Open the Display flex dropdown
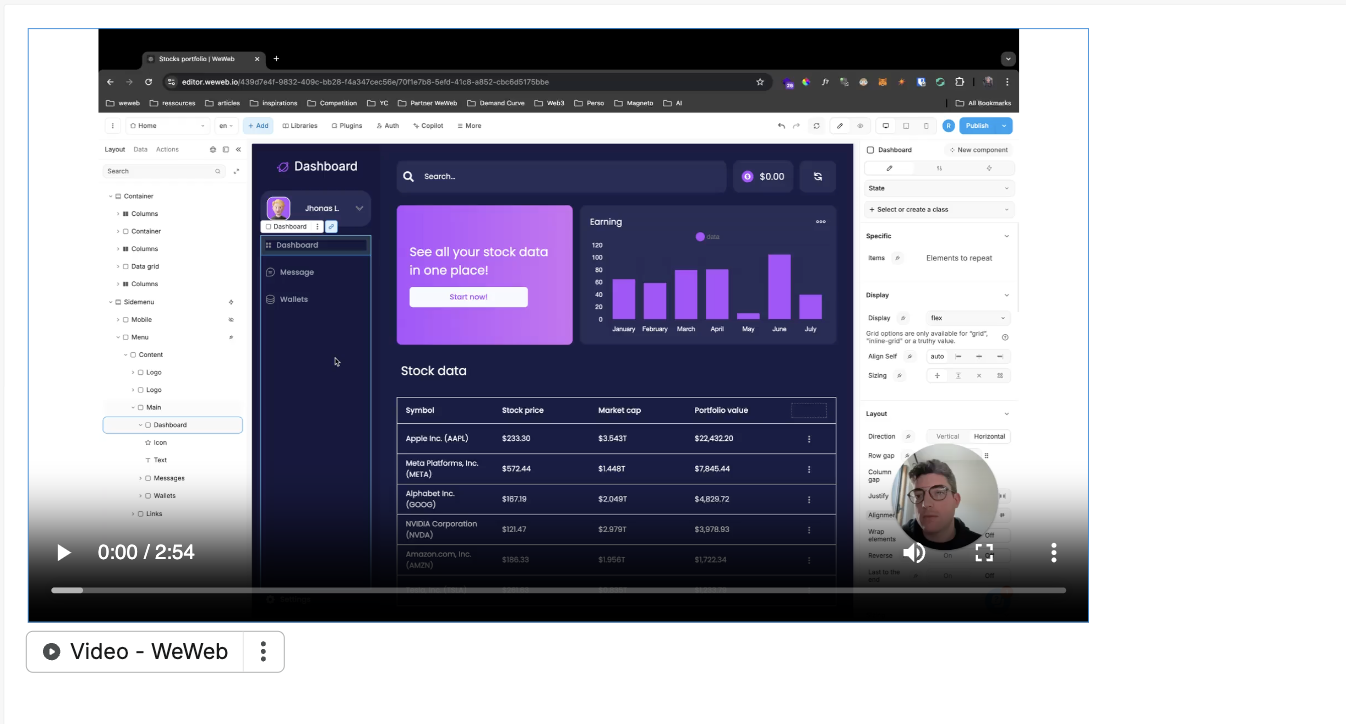The image size is (1346, 724). pyautogui.click(x=967, y=318)
